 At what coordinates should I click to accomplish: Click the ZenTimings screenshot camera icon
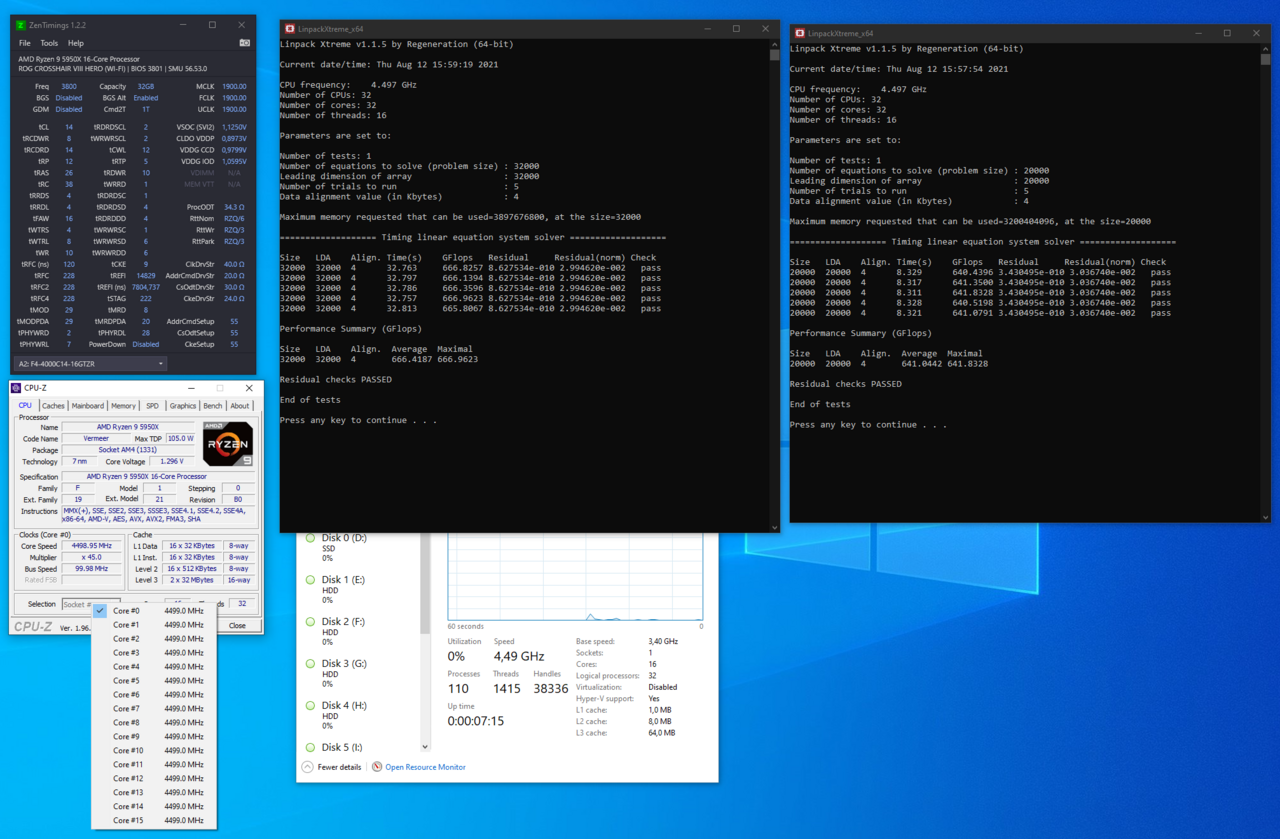pyautogui.click(x=245, y=43)
